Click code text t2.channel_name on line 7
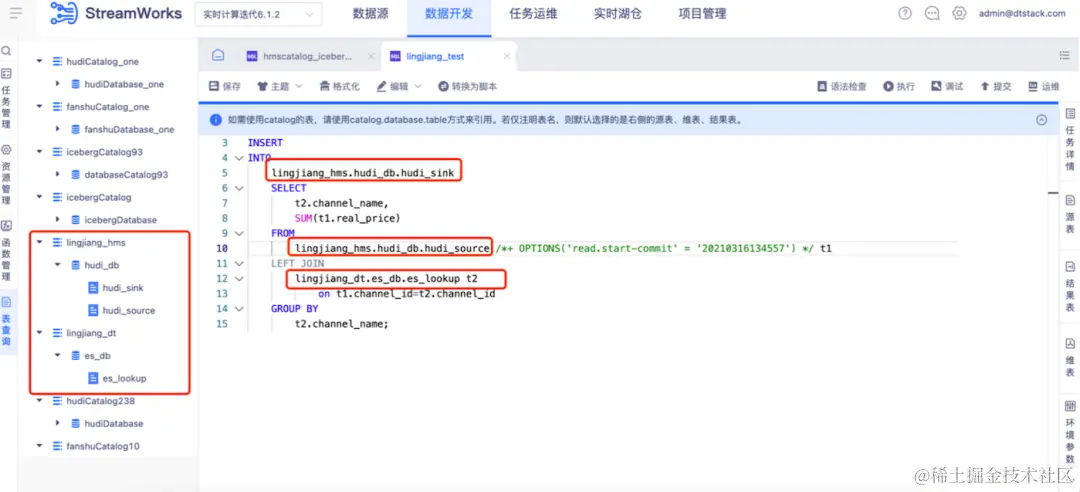 [x=342, y=203]
